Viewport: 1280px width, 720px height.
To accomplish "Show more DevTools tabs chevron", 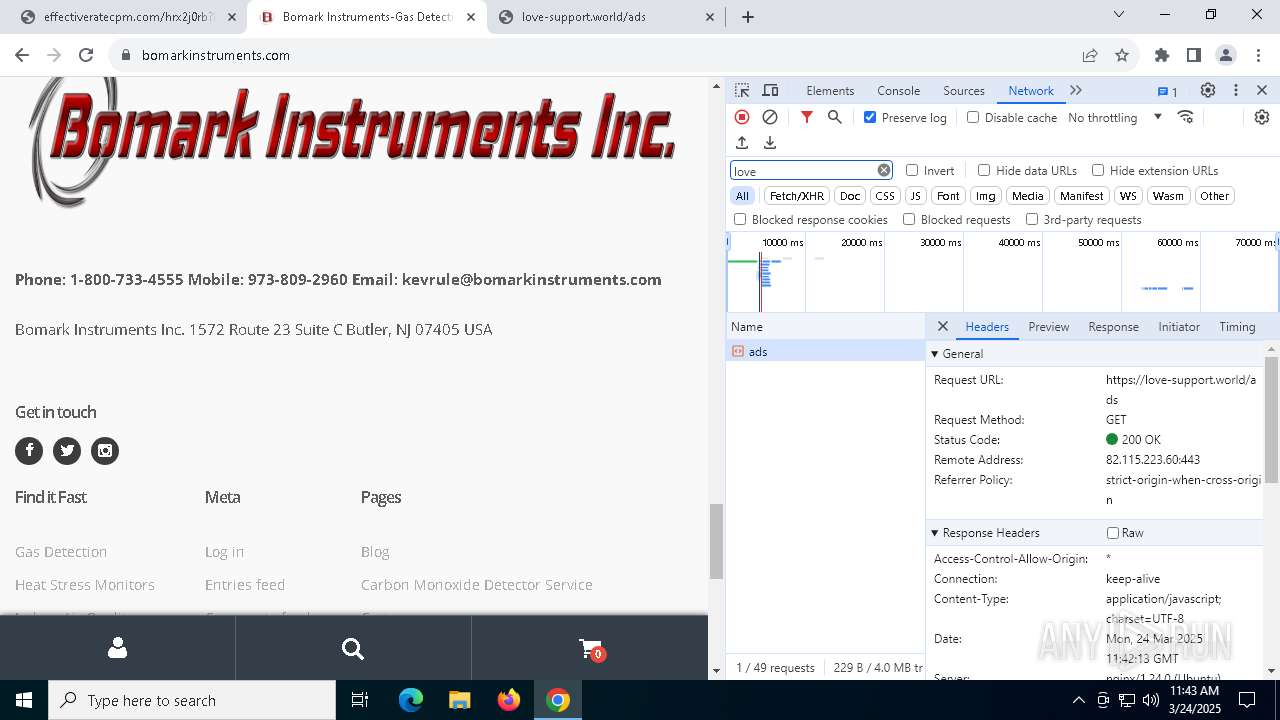I will (x=1076, y=90).
